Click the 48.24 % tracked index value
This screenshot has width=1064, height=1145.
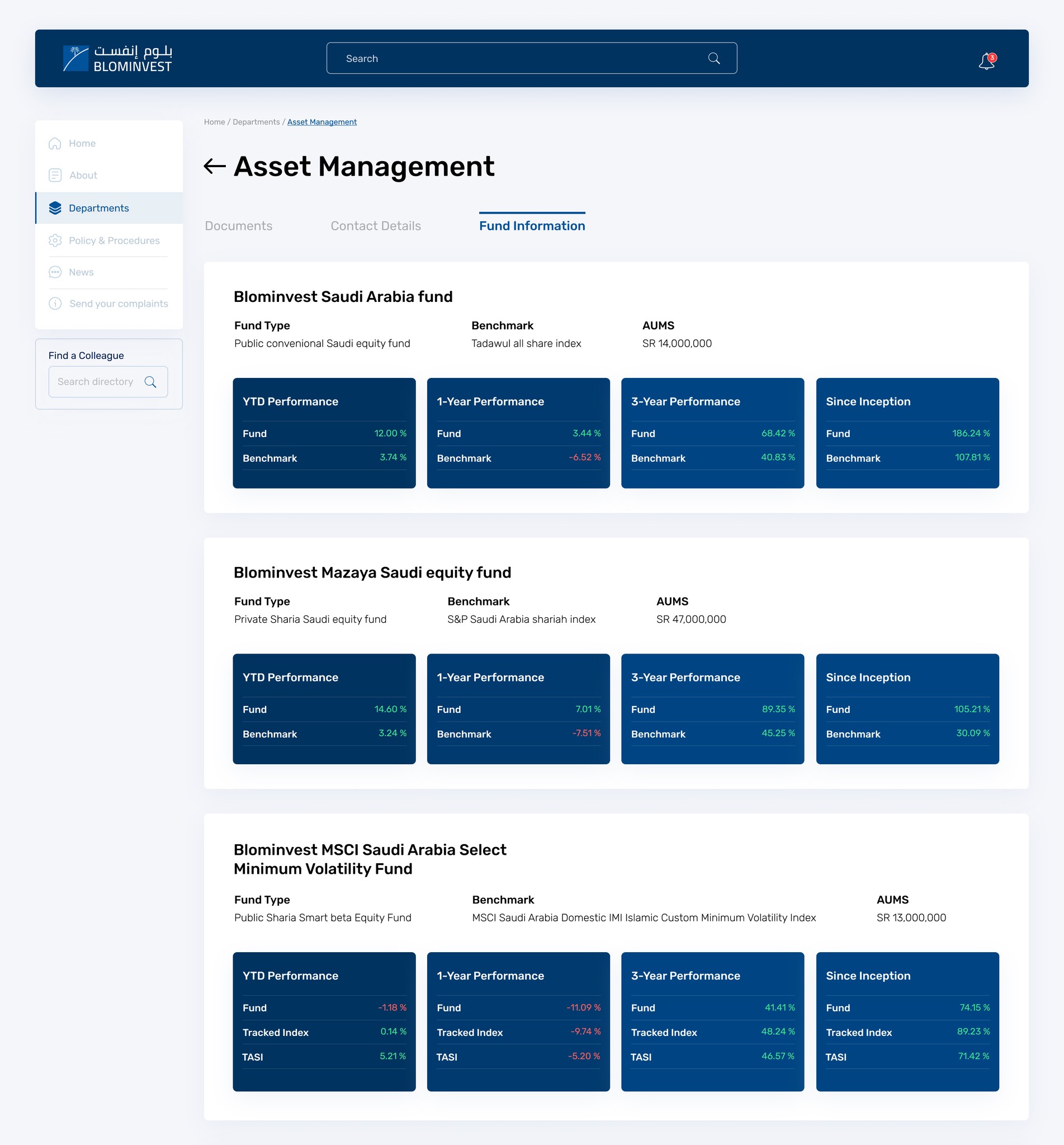[x=778, y=1031]
